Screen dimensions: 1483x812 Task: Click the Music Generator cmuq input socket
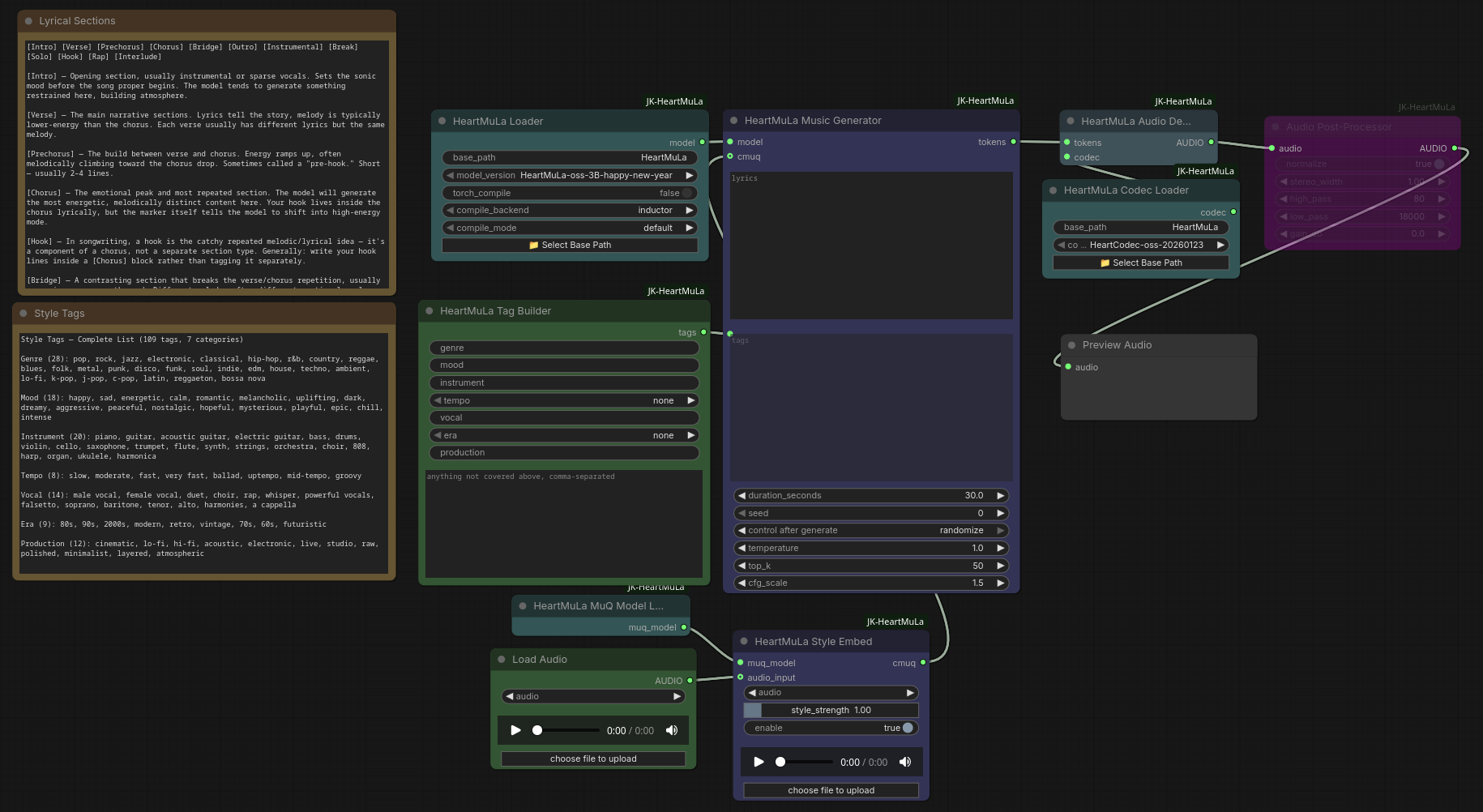tap(730, 156)
